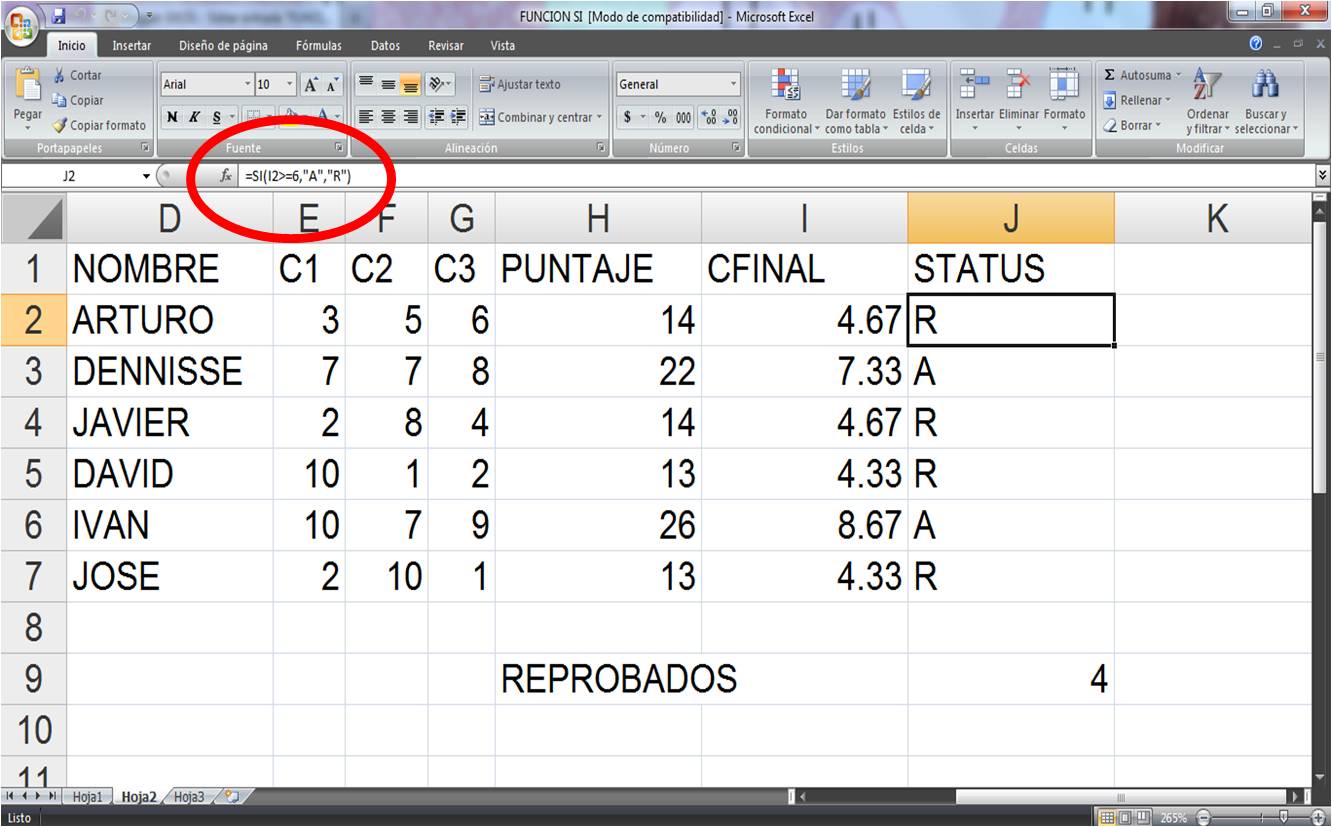1332x827 pixels.
Task: Click the Cortar scissors icon
Action: point(59,76)
